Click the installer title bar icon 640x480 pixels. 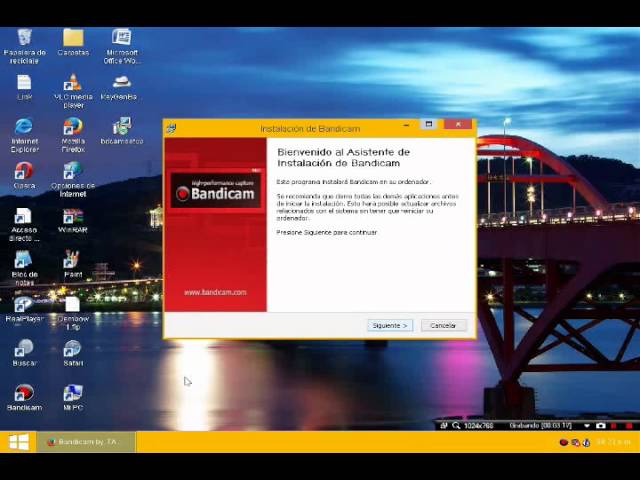click(x=171, y=129)
